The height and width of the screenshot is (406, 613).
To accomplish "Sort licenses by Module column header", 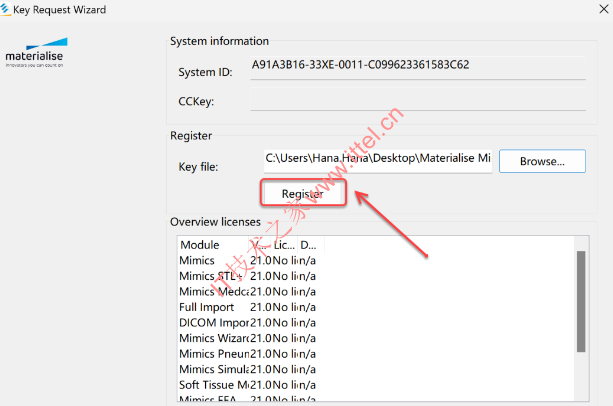I will click(213, 245).
